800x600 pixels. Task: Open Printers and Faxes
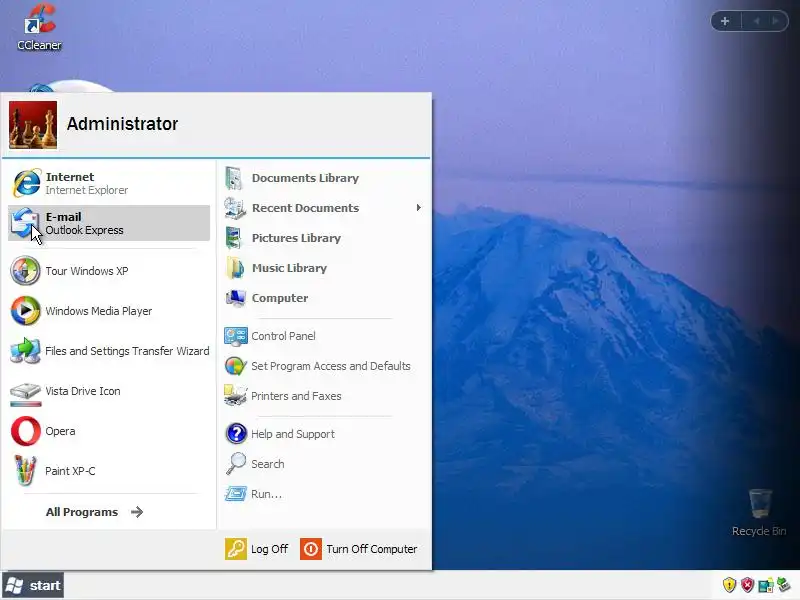324,396
